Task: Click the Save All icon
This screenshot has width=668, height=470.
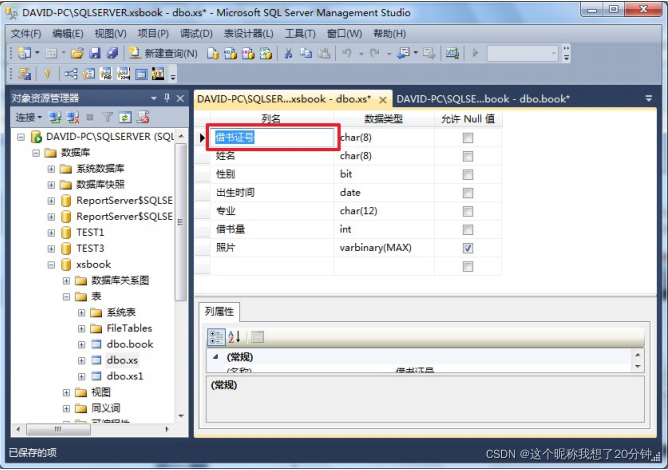Action: pyautogui.click(x=112, y=53)
